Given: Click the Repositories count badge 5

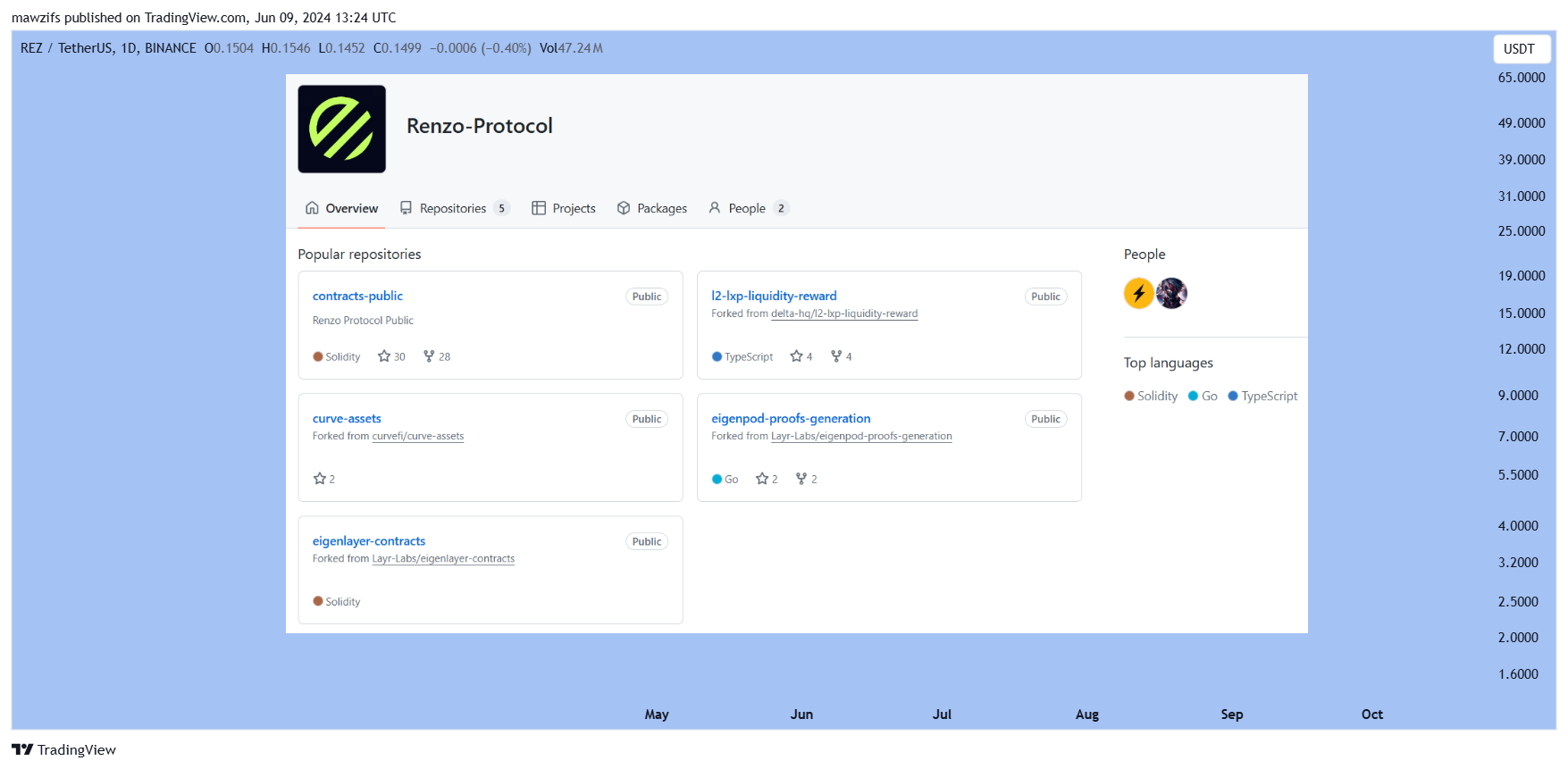Looking at the screenshot, I should [502, 208].
